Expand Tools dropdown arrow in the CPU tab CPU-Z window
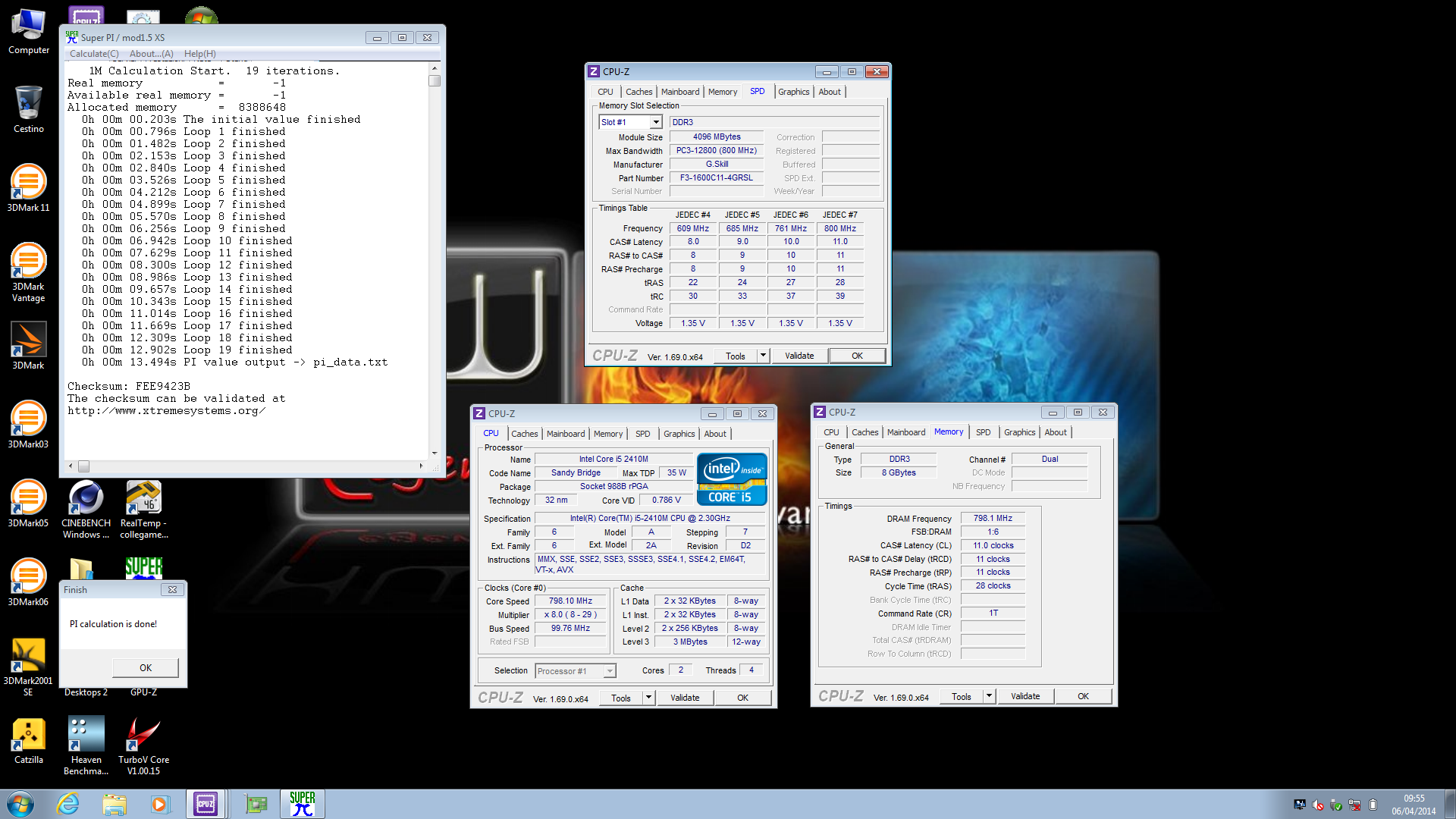The image size is (1456, 819). coord(648,698)
